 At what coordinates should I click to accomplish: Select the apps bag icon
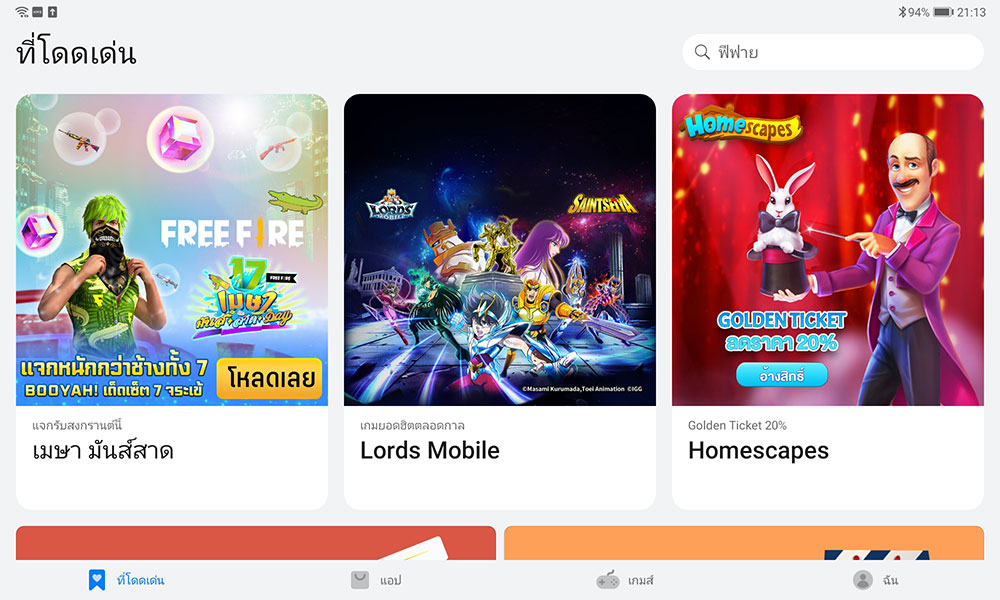tap(360, 580)
